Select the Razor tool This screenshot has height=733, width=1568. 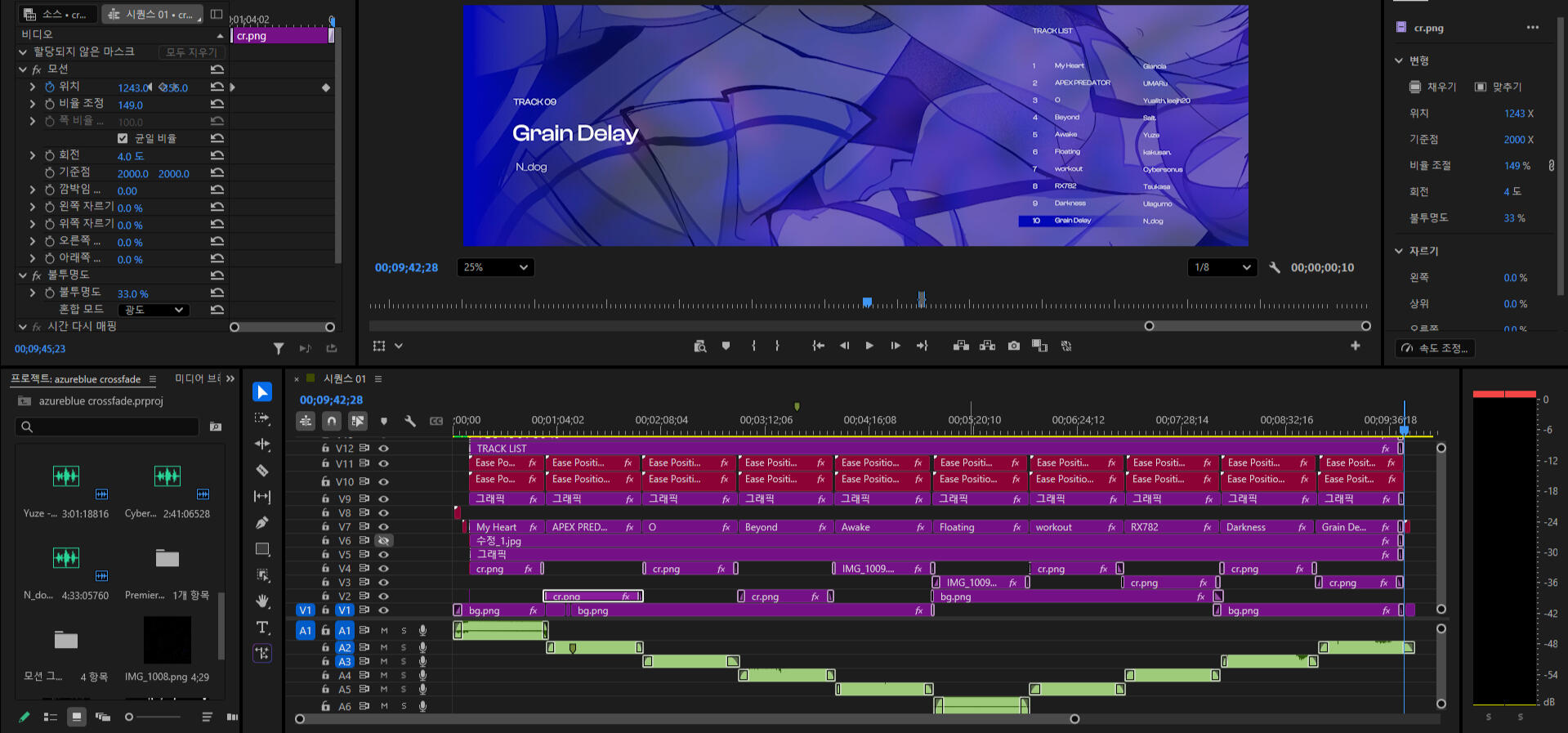262,471
